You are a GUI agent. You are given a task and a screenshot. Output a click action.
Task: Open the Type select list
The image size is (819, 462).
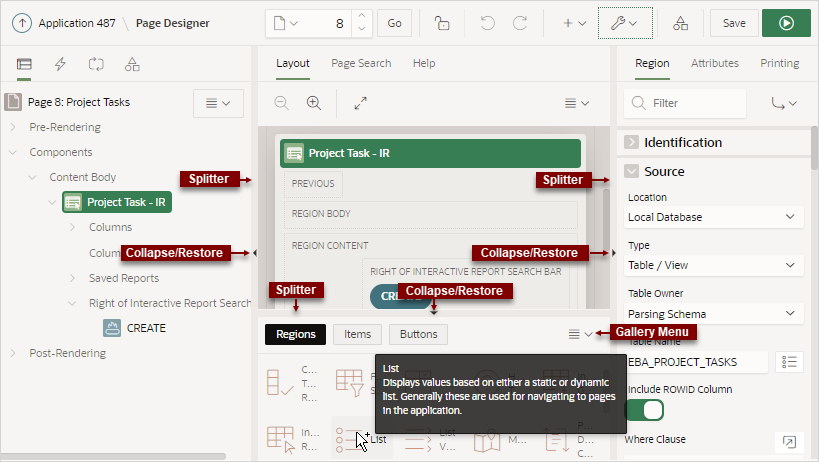(x=713, y=265)
